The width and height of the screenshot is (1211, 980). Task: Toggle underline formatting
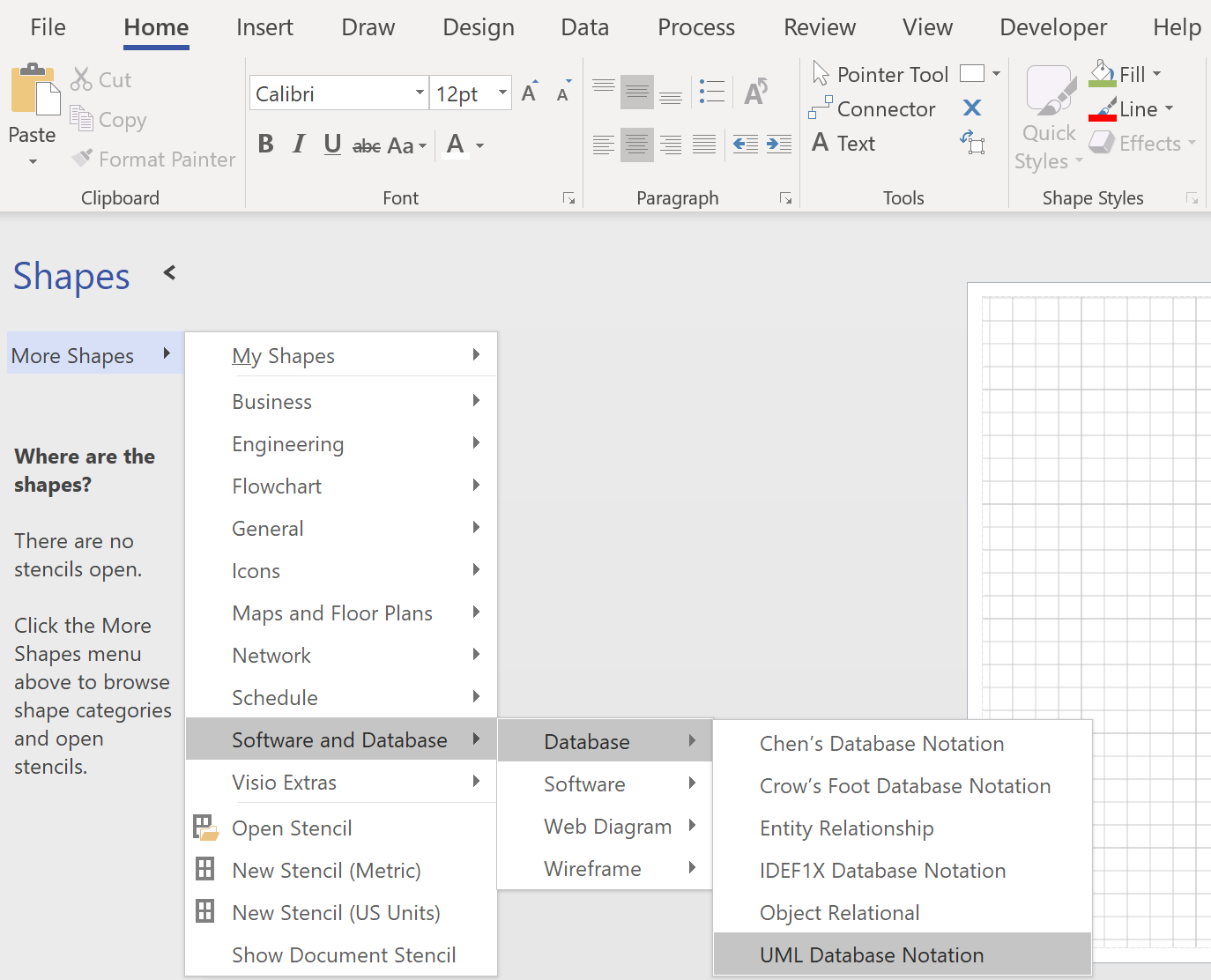[331, 144]
